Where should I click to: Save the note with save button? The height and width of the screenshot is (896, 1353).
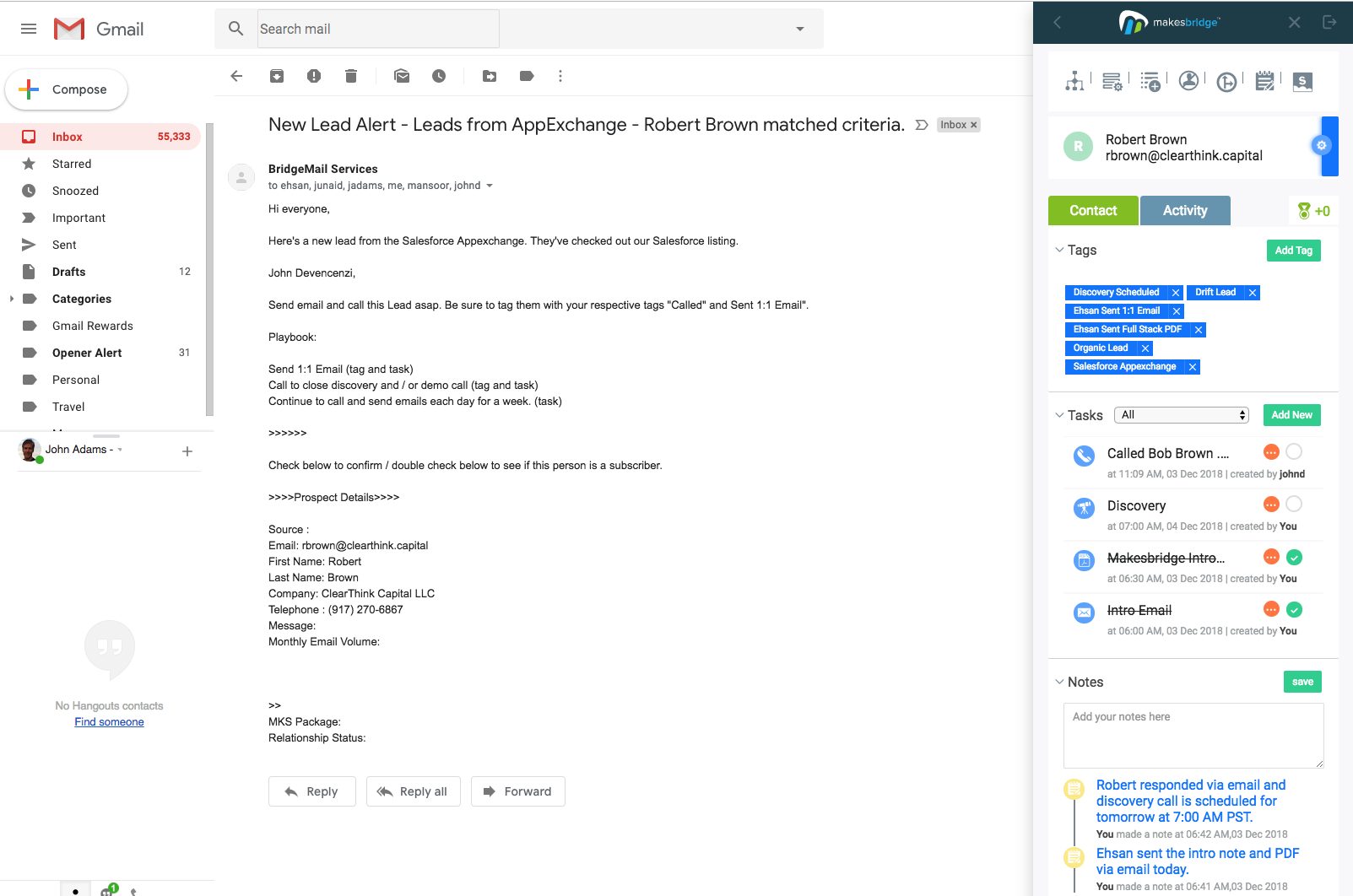(x=1302, y=682)
